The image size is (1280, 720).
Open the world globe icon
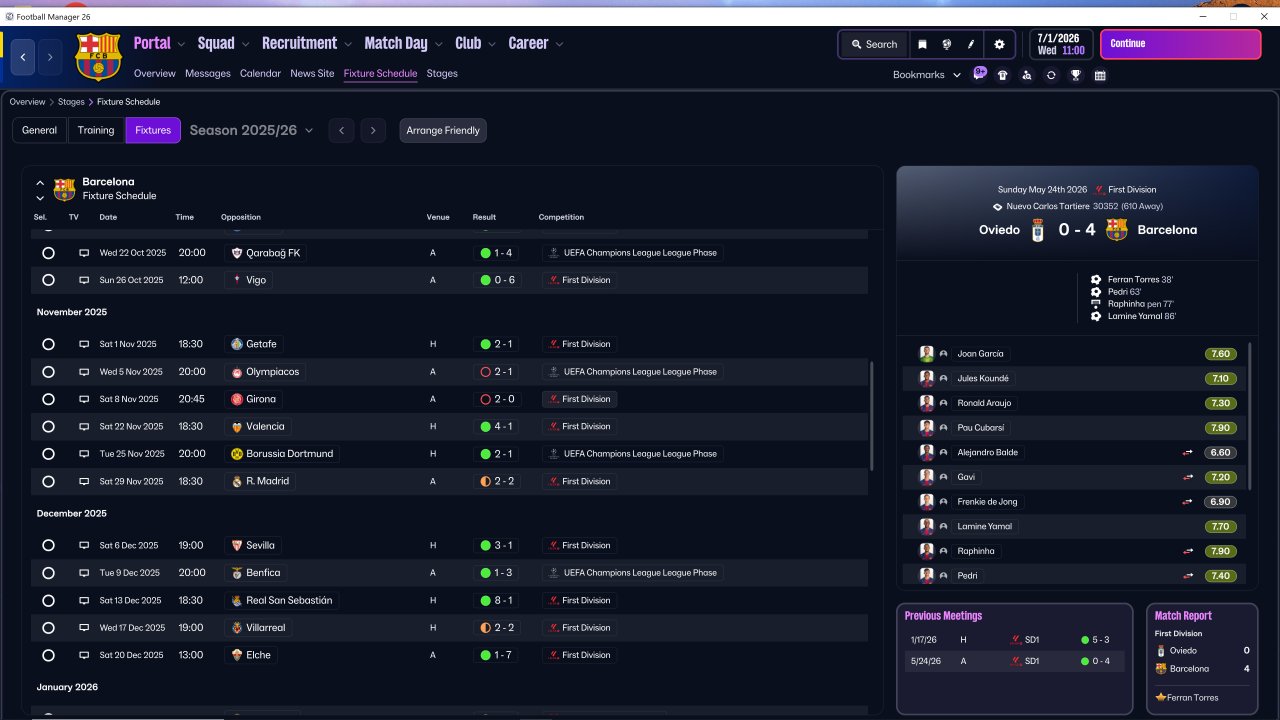(x=946, y=44)
